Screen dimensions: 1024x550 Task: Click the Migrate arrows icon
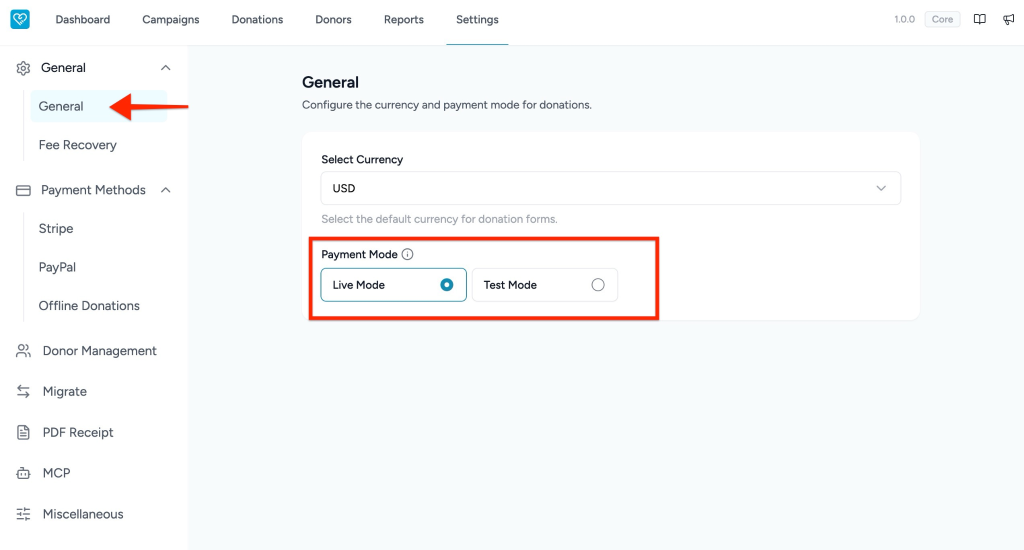tap(24, 391)
